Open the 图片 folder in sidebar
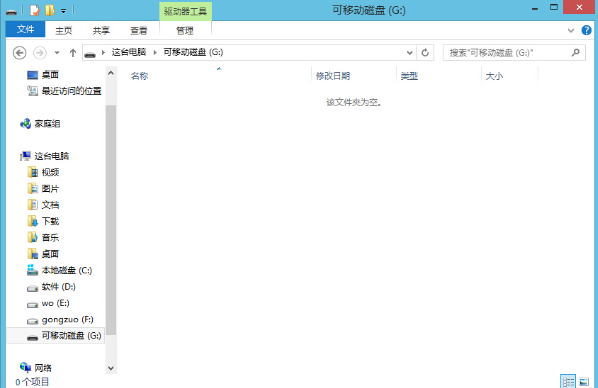 (x=50, y=189)
